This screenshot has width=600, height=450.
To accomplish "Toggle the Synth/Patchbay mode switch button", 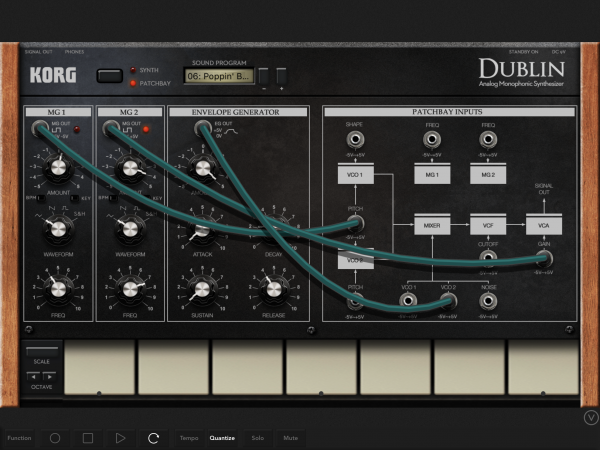I will (110, 76).
